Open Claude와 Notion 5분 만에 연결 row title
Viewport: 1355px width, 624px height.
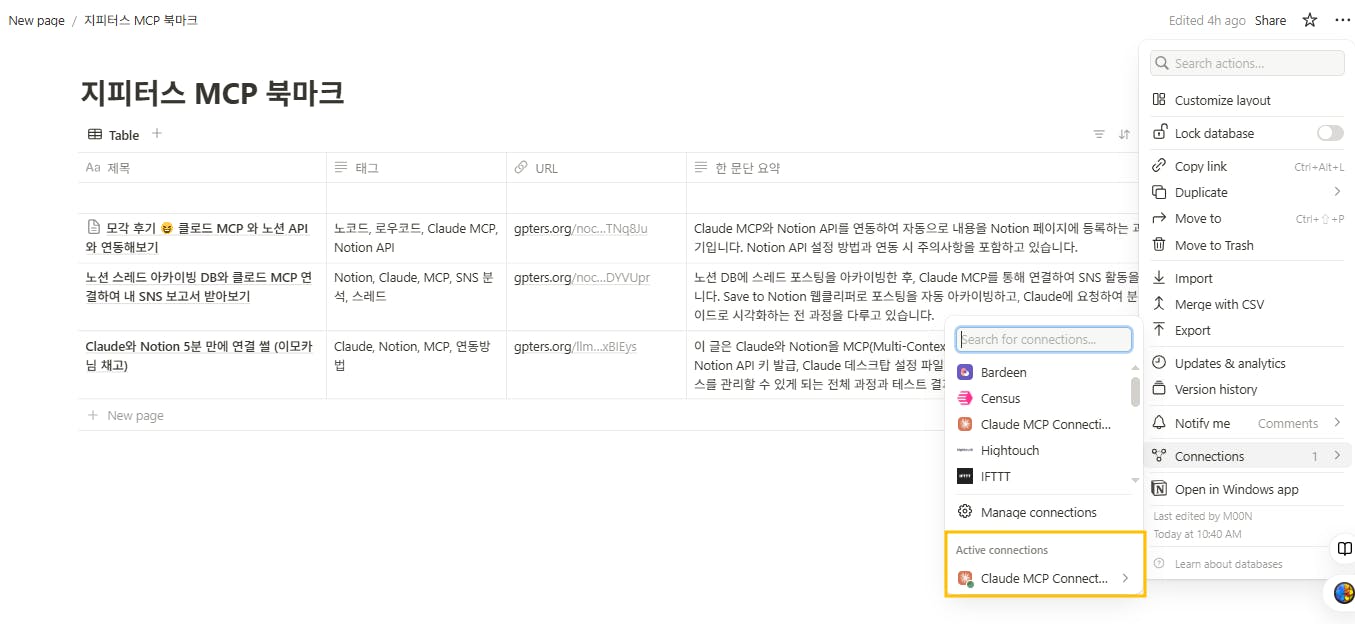[199, 355]
